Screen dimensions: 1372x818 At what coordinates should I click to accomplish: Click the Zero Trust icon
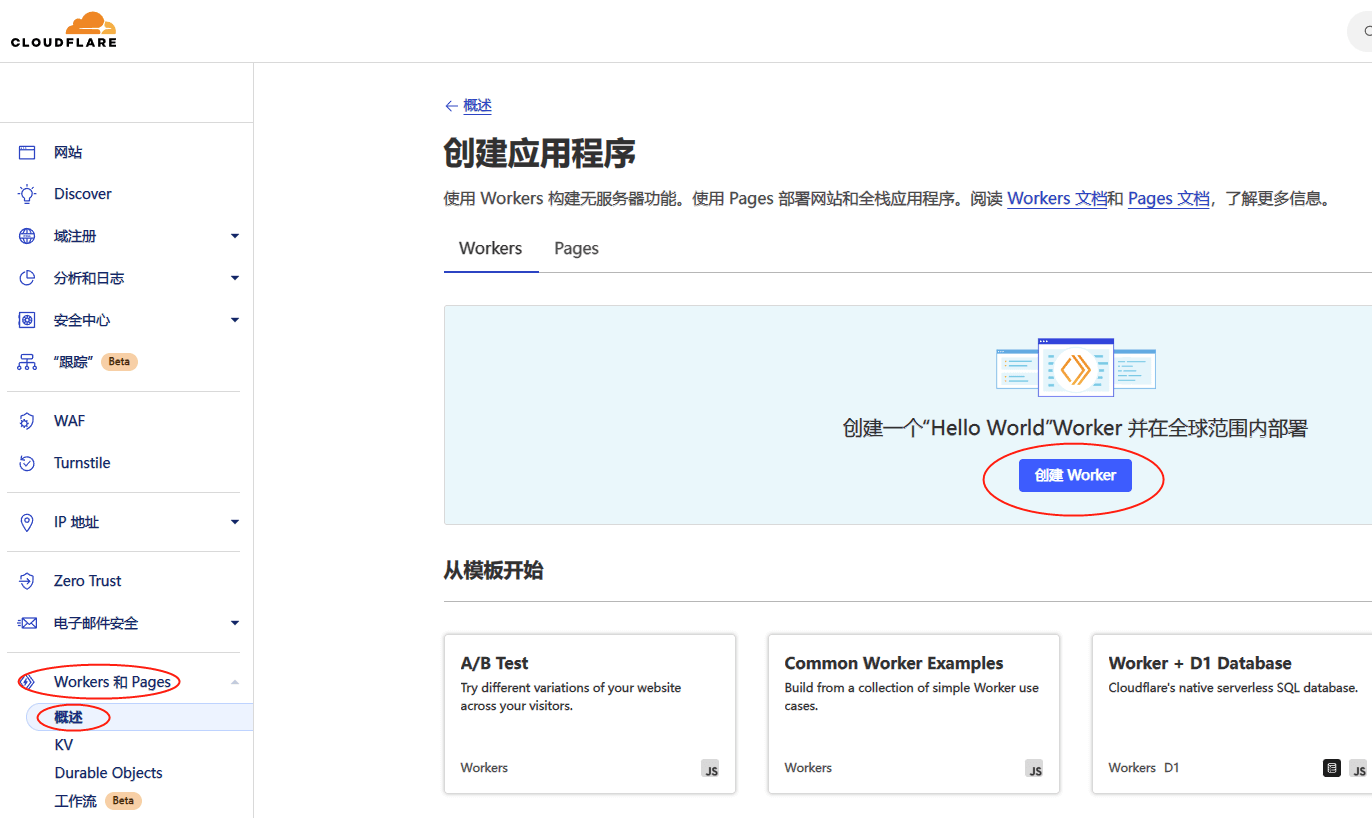[27, 581]
